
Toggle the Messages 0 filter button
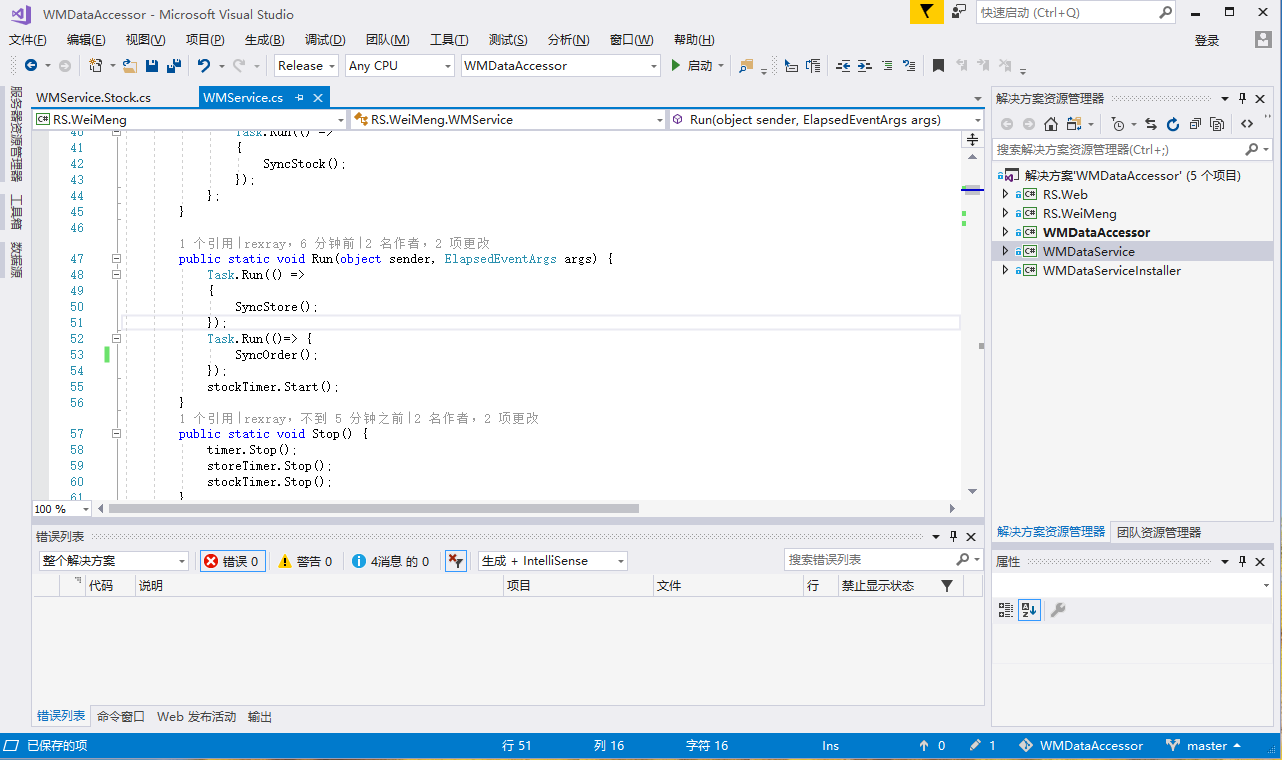click(x=391, y=561)
